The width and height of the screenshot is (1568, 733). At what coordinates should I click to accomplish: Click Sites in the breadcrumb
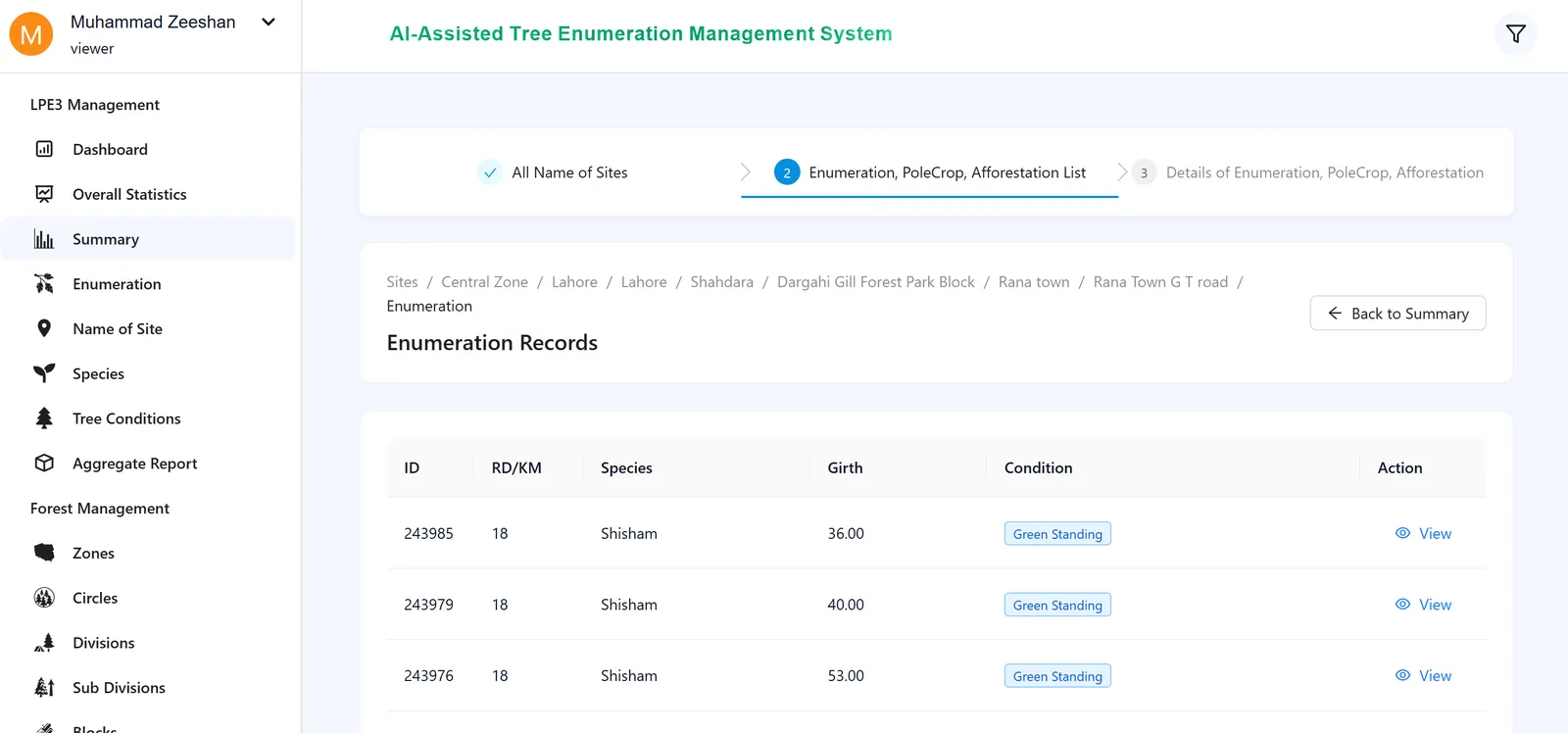point(402,282)
